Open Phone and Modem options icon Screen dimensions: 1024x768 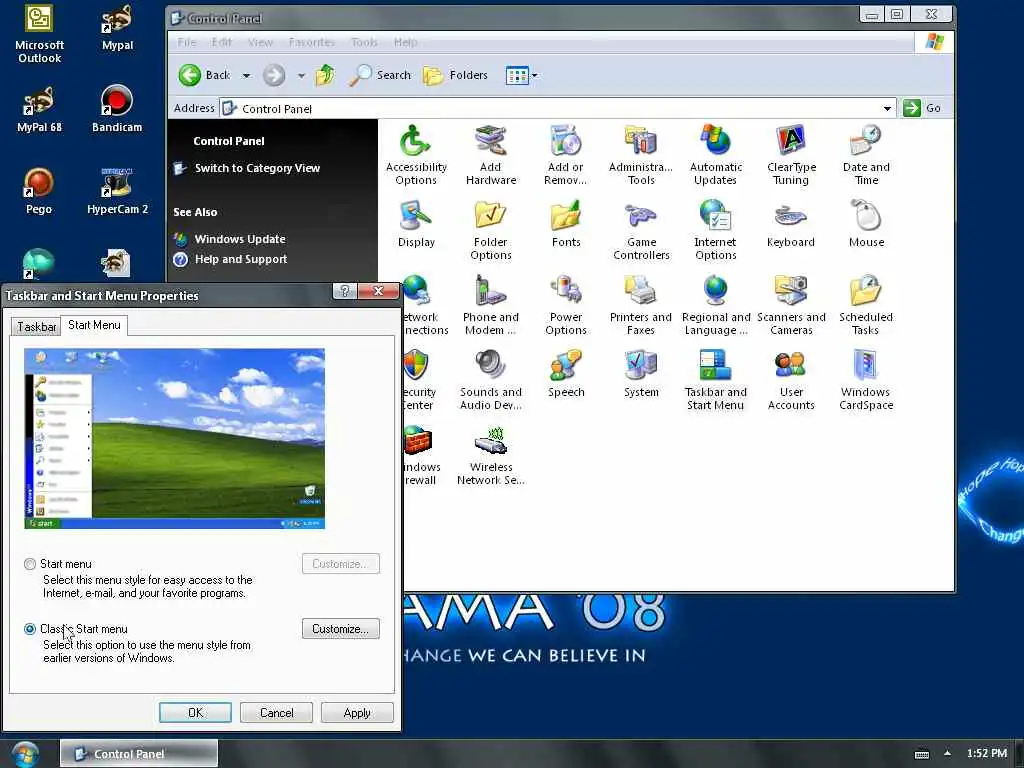[x=490, y=306]
